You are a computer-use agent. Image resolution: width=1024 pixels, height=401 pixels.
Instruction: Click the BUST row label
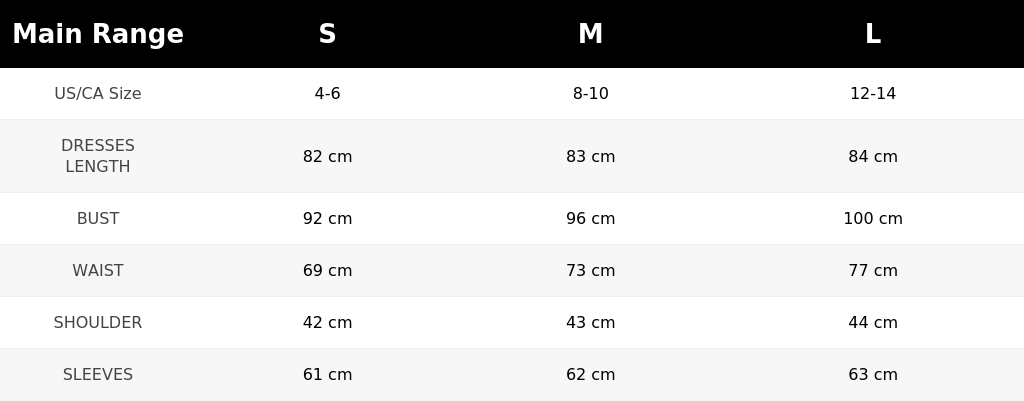coord(98,219)
